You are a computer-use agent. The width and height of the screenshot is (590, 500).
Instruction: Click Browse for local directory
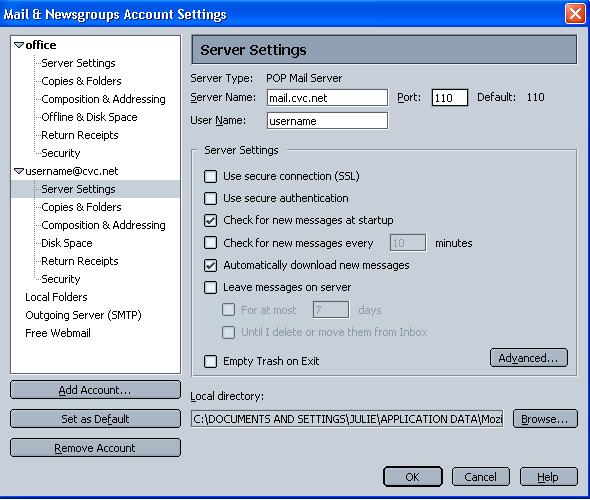(x=545, y=419)
